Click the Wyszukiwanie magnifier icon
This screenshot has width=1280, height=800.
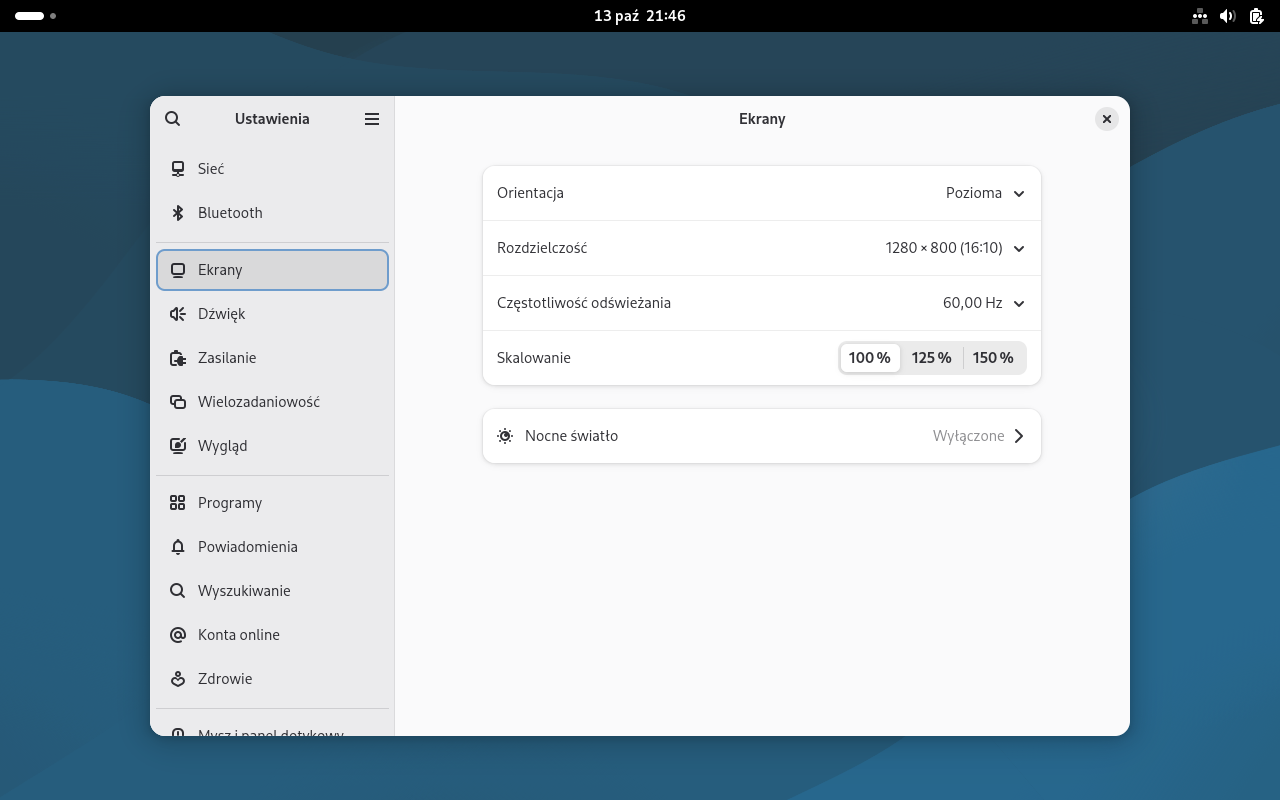(x=178, y=591)
